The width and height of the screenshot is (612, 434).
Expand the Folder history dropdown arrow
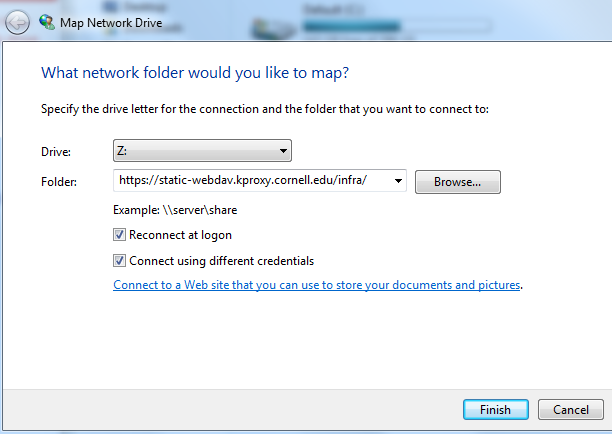pyautogui.click(x=398, y=181)
